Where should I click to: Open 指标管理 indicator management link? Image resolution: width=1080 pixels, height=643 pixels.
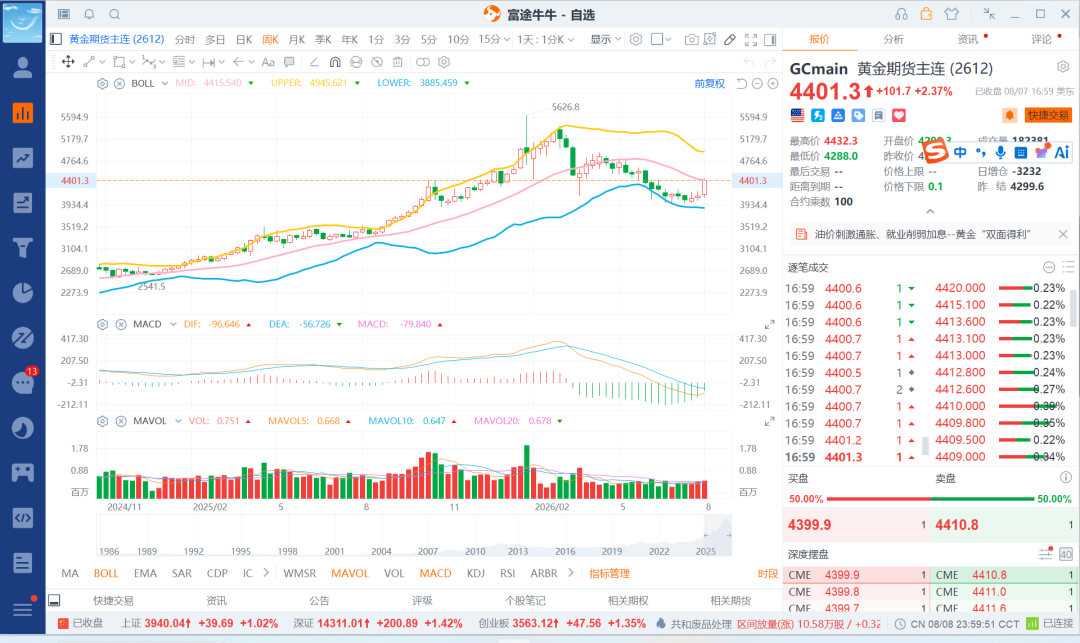610,573
